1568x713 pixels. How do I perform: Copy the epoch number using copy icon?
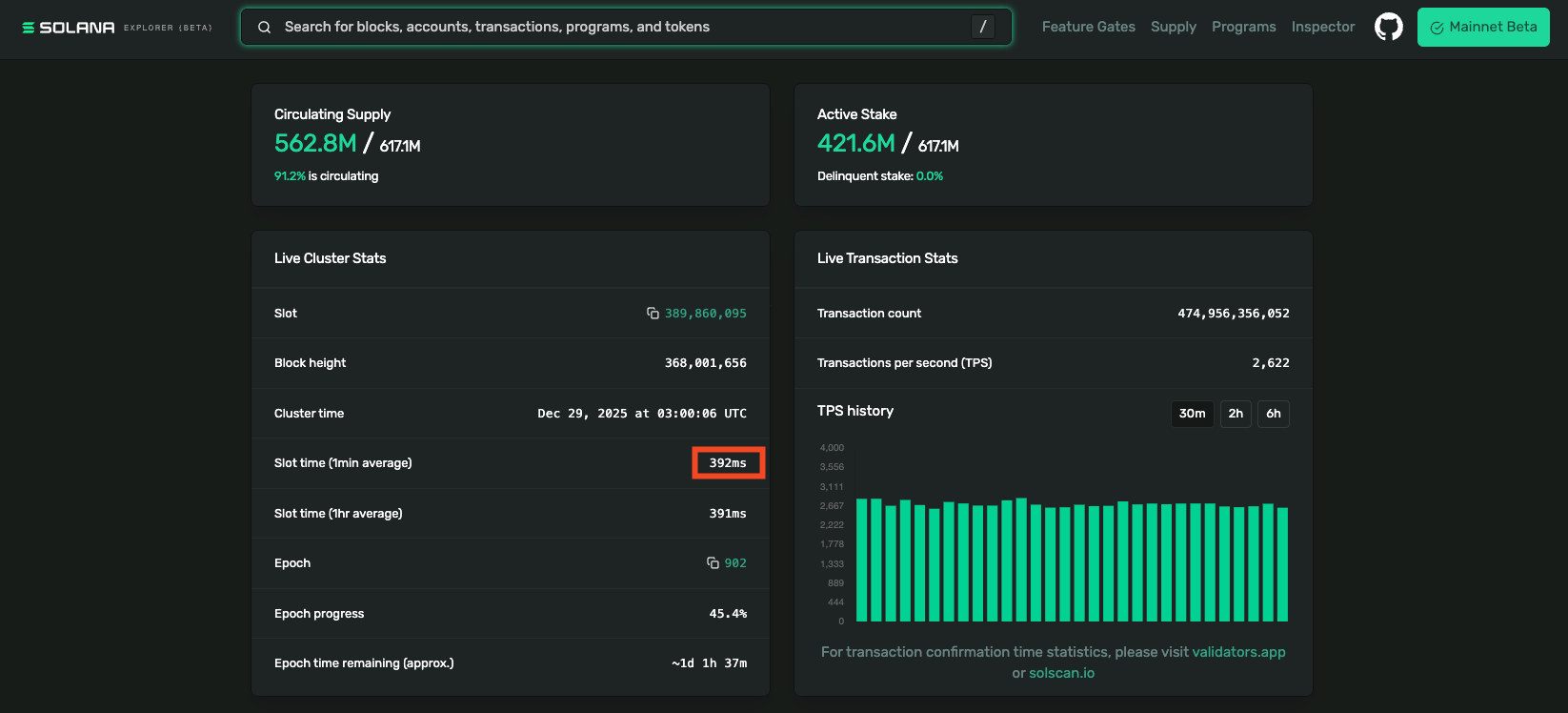tap(713, 563)
